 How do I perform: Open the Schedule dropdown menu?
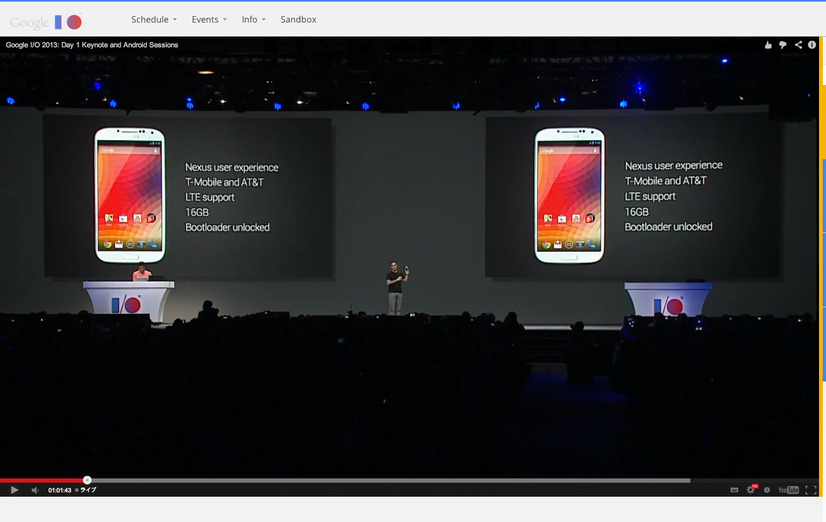pos(154,19)
